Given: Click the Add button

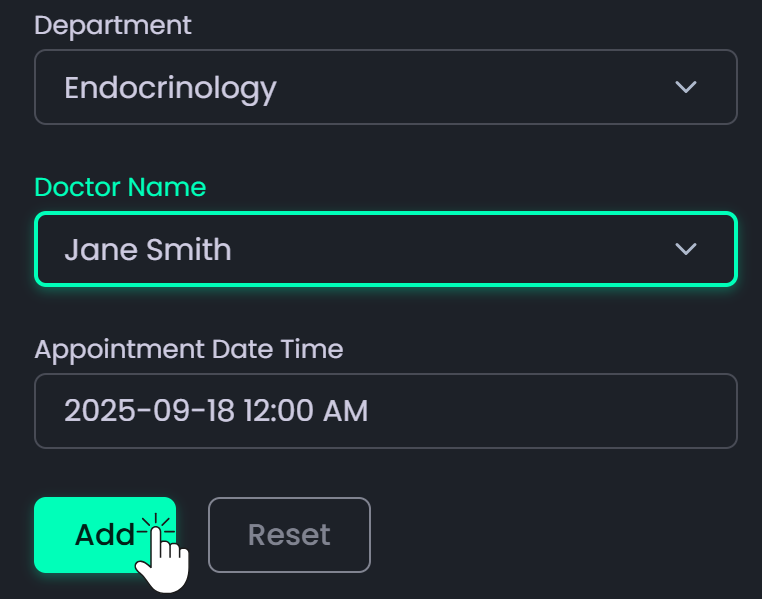Looking at the screenshot, I should tap(104, 535).
